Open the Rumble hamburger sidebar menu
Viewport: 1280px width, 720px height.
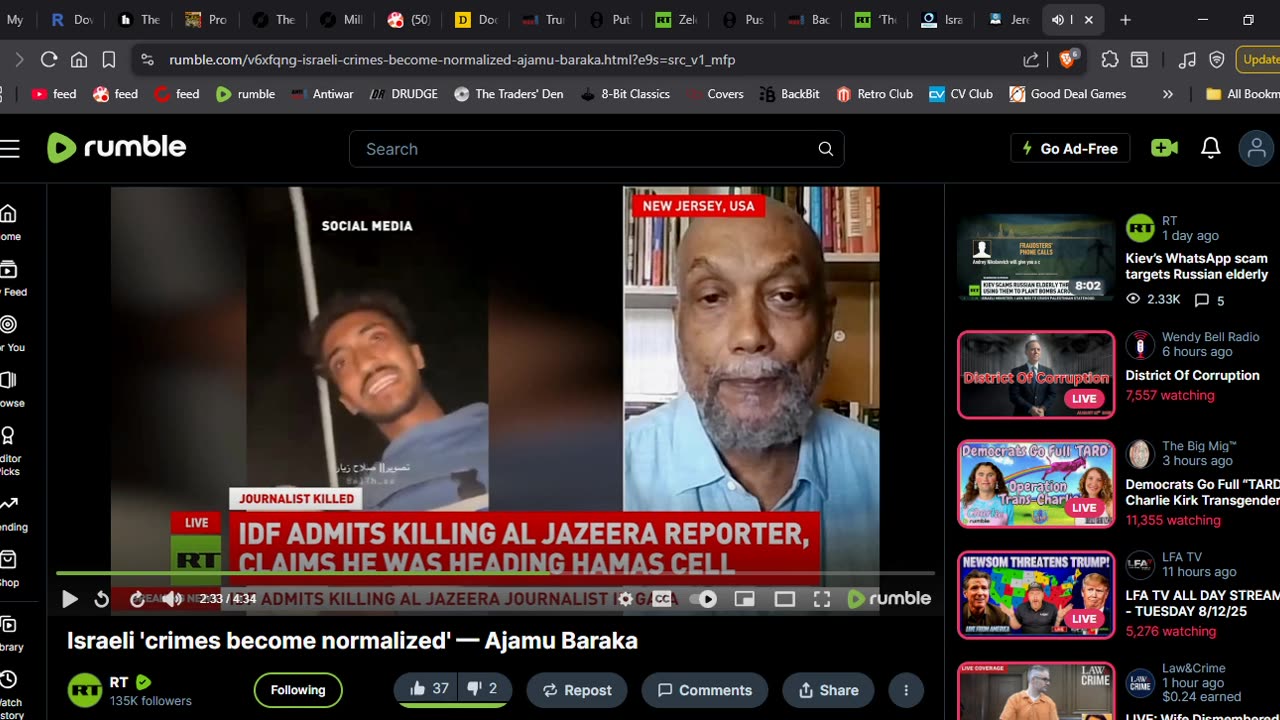click(x=10, y=149)
